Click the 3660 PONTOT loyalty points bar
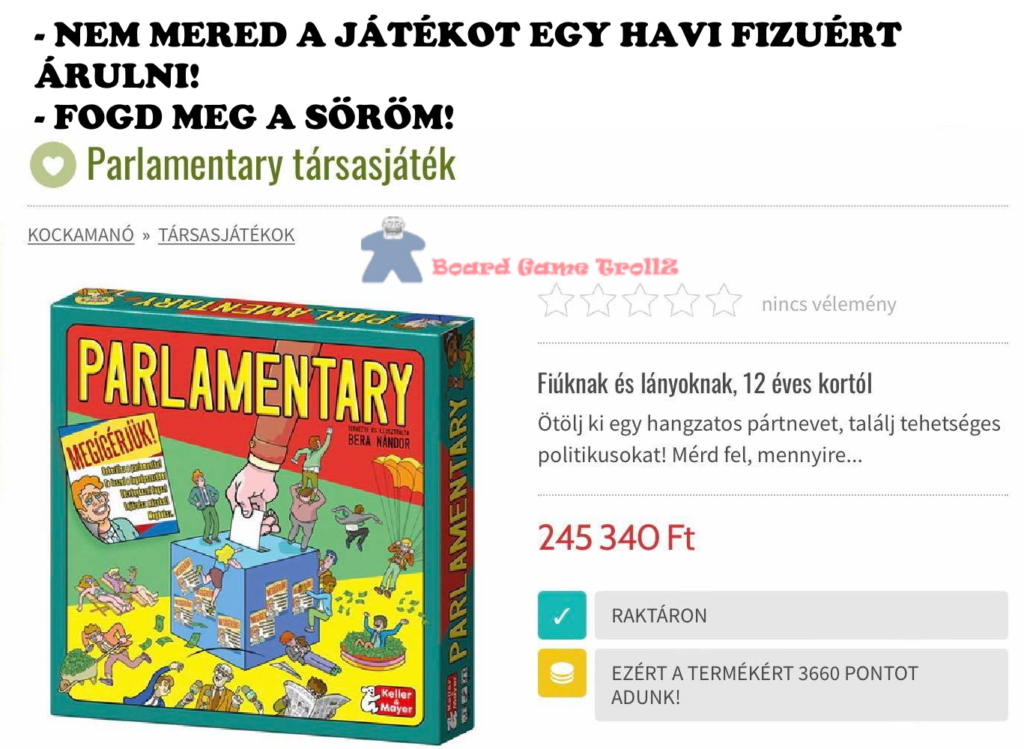 click(801, 685)
